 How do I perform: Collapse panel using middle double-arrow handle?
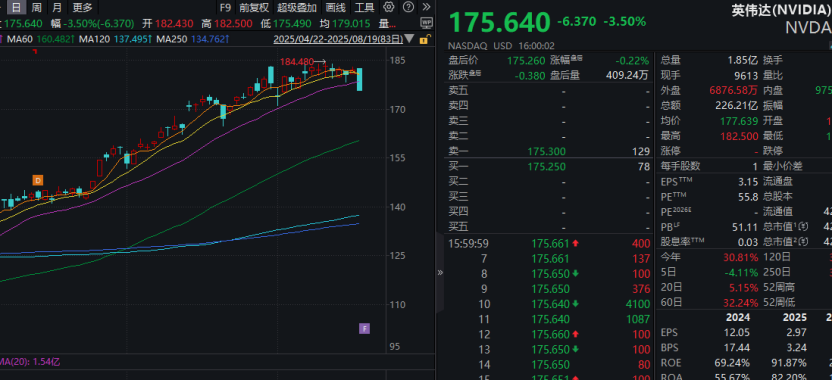coord(440,273)
